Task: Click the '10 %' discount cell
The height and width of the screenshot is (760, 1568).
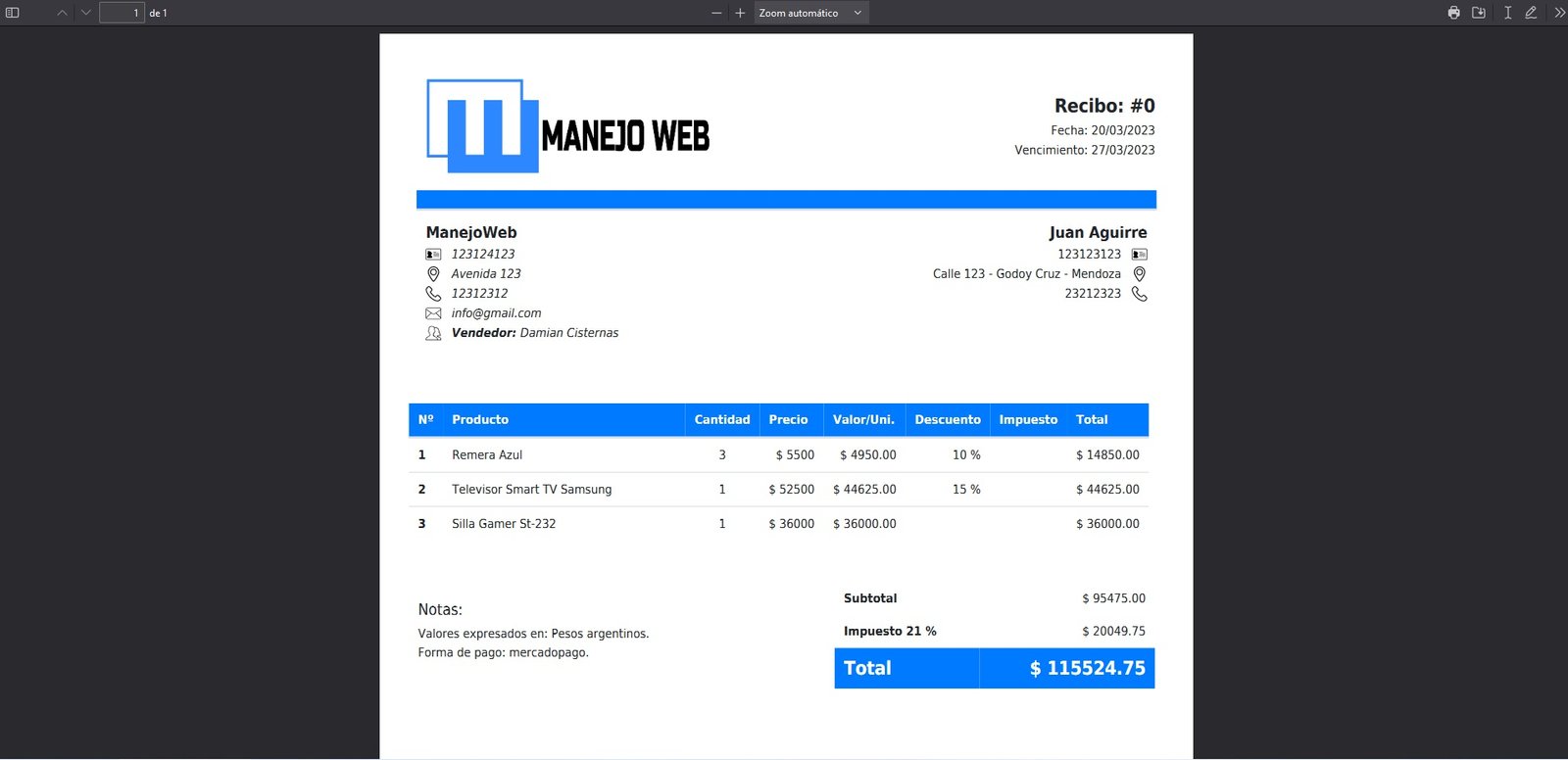Action: tap(966, 455)
